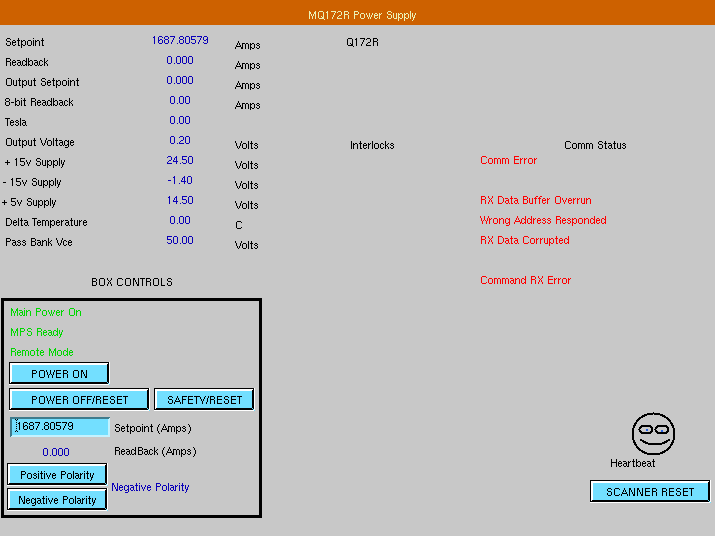Click Wrong Address Responded message
Image resolution: width=715 pixels, height=536 pixels.
point(543,220)
